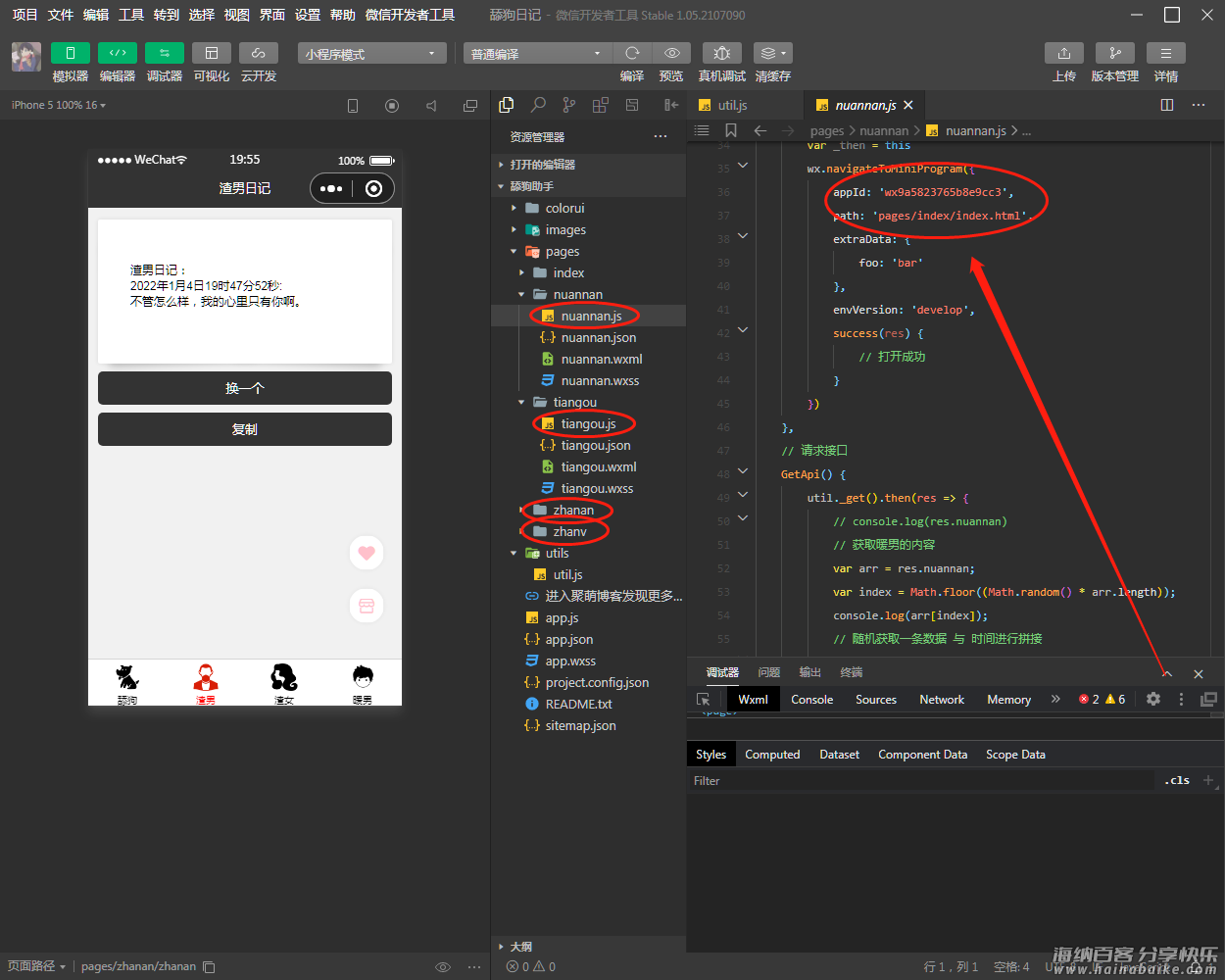Open the 问题 problems tab
This screenshot has height=980, width=1225.
769,672
